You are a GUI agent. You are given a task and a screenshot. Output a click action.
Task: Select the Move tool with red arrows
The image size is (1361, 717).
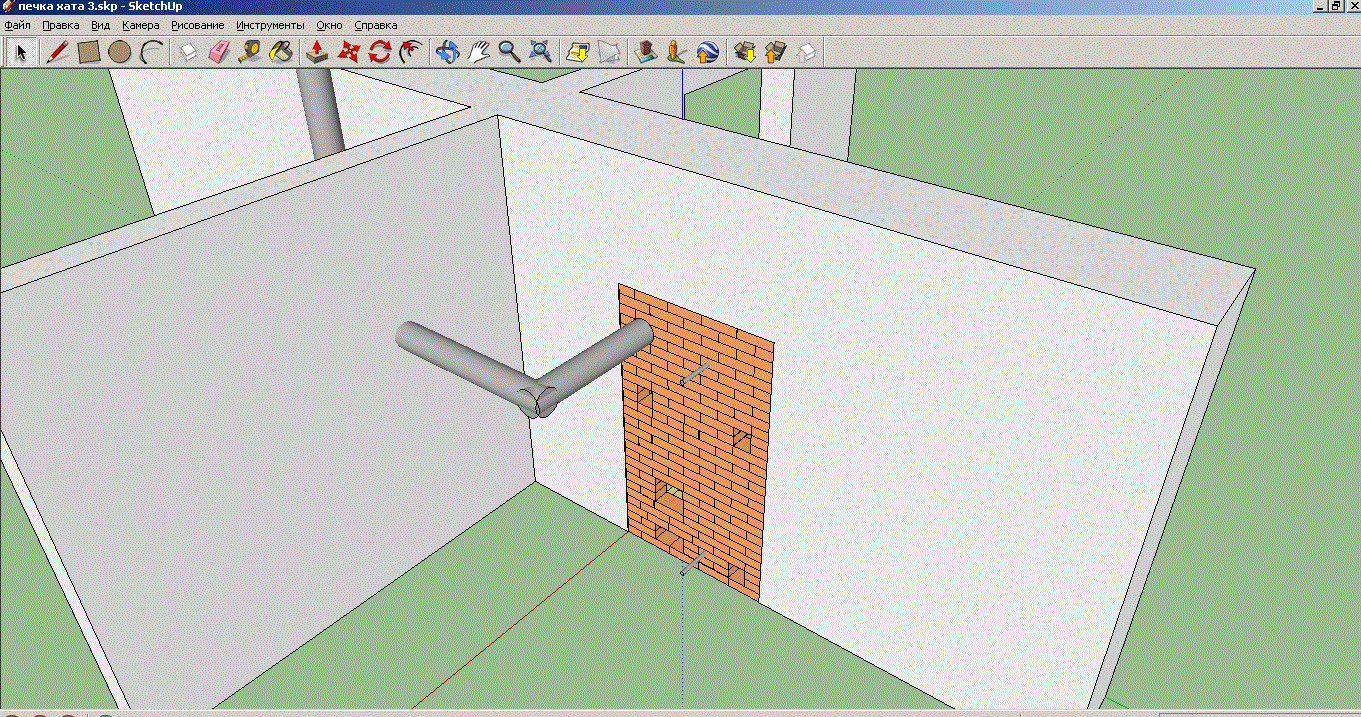(x=348, y=52)
